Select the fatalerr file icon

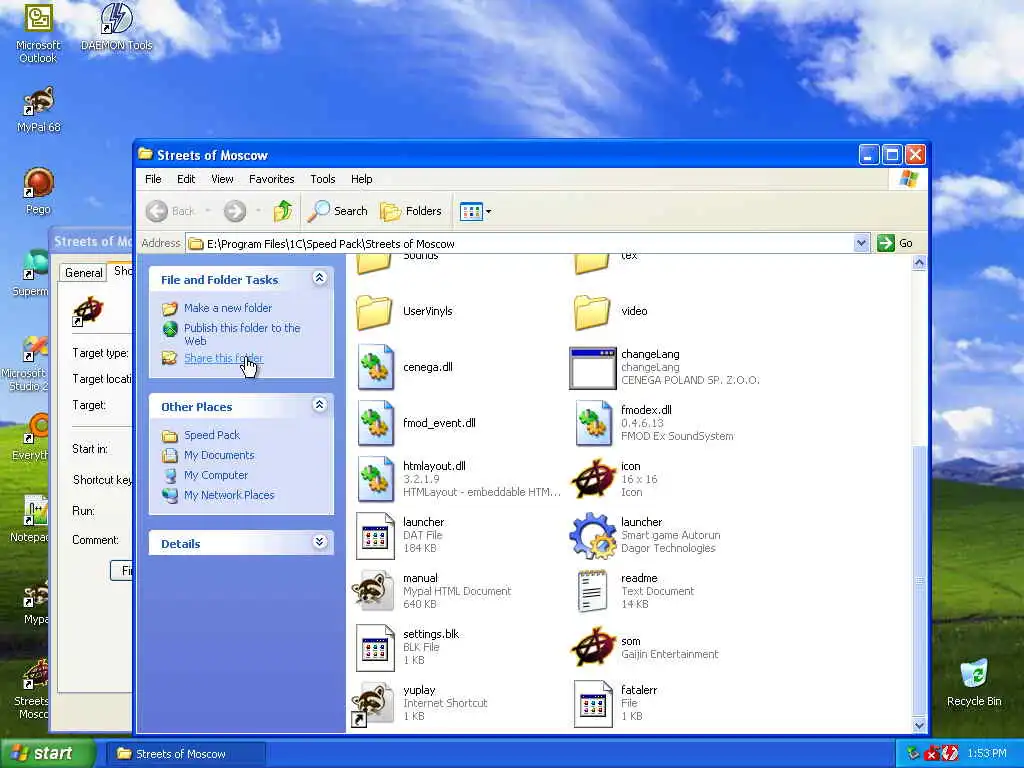coord(593,703)
